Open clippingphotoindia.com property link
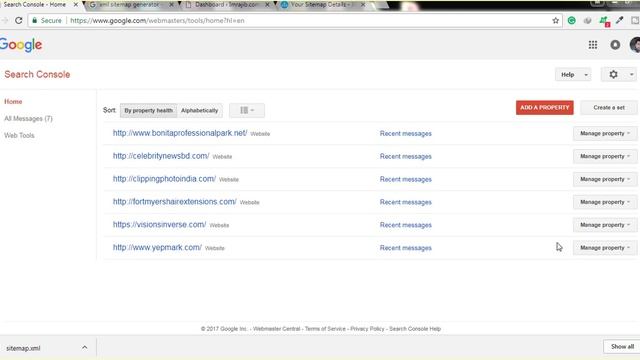The height and width of the screenshot is (360, 640). tap(164, 179)
